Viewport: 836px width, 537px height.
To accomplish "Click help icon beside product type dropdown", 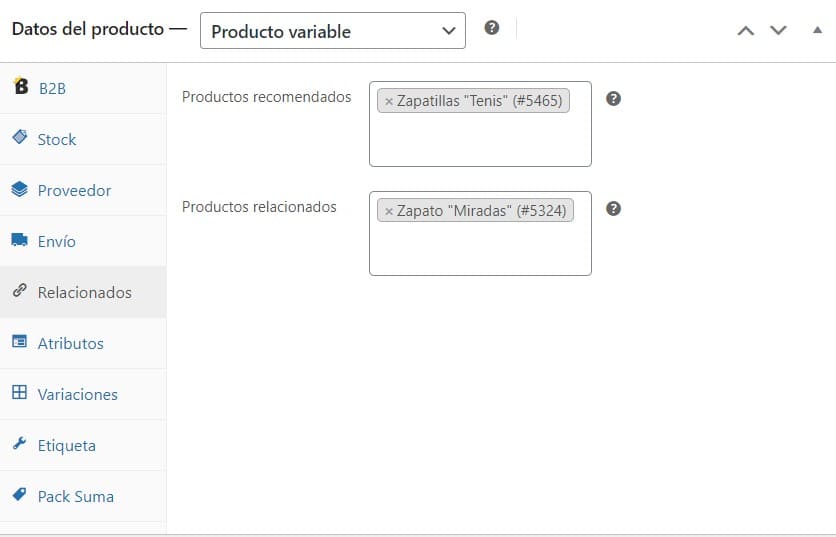I will (492, 28).
